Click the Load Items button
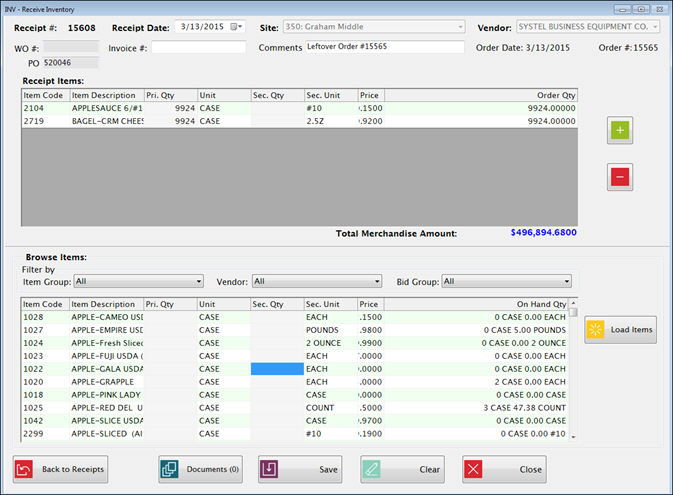Viewport: 673px width, 495px height. (620, 330)
